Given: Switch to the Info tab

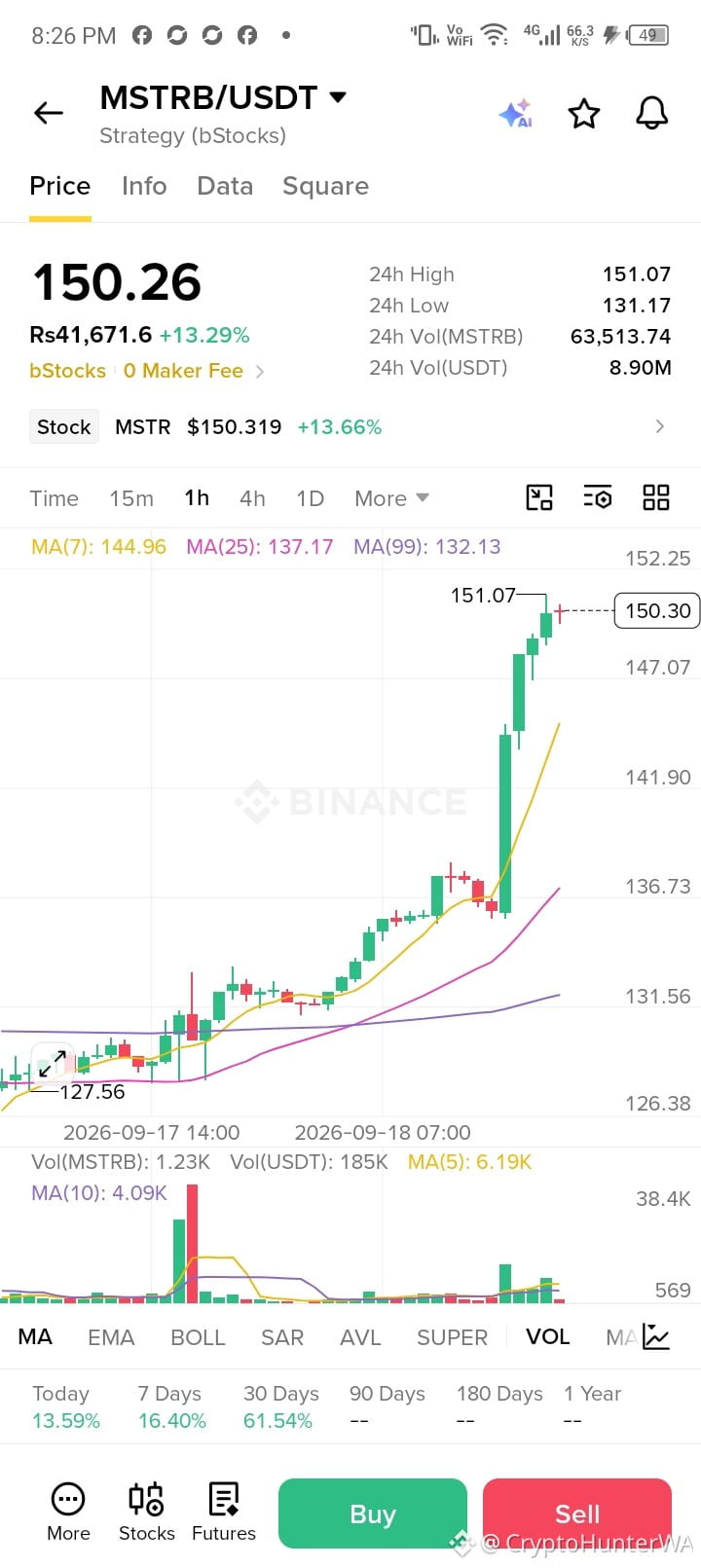Looking at the screenshot, I should 144,186.
